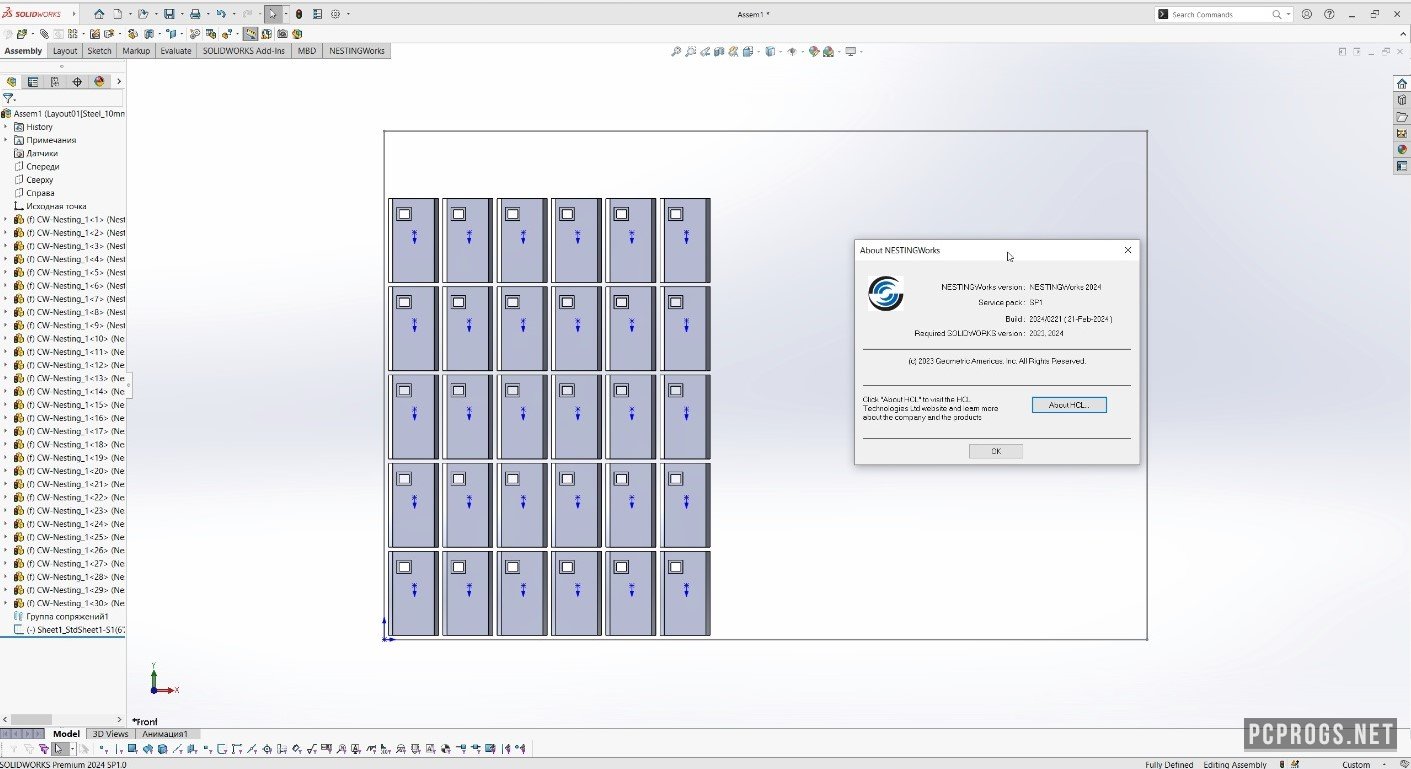
Task: Click the New document icon
Action: (x=117, y=14)
